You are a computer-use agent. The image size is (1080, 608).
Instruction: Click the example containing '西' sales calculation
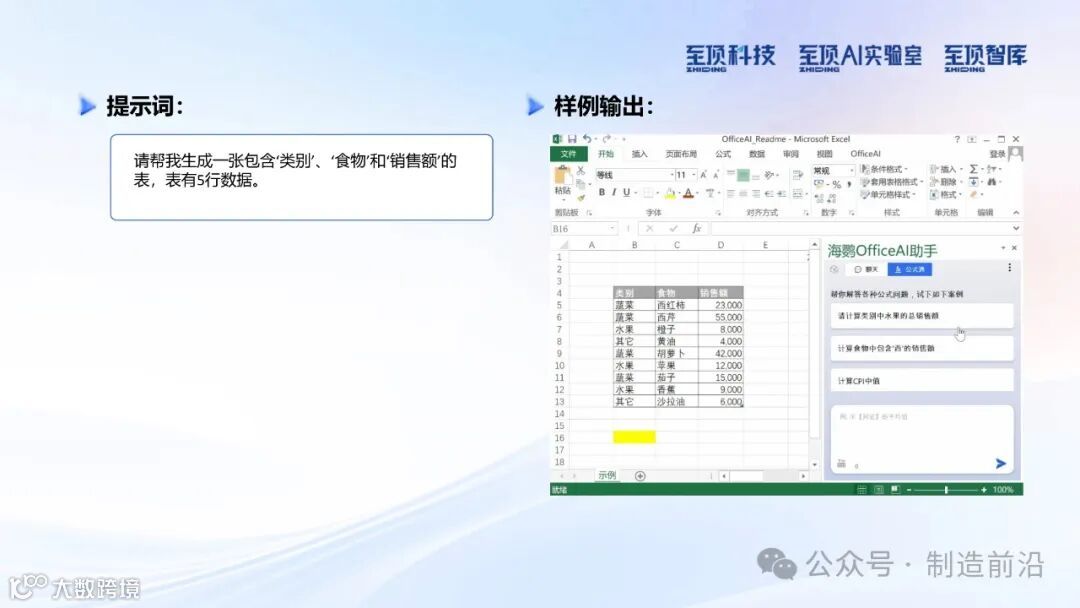click(922, 348)
